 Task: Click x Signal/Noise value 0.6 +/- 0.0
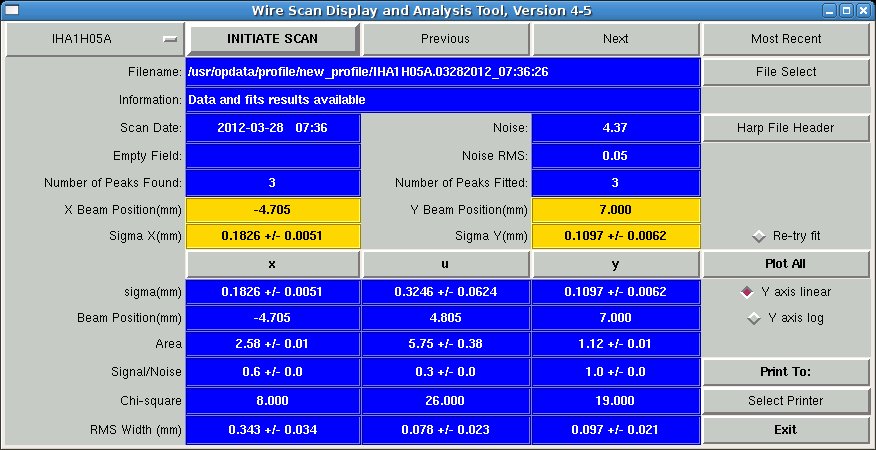point(273,372)
